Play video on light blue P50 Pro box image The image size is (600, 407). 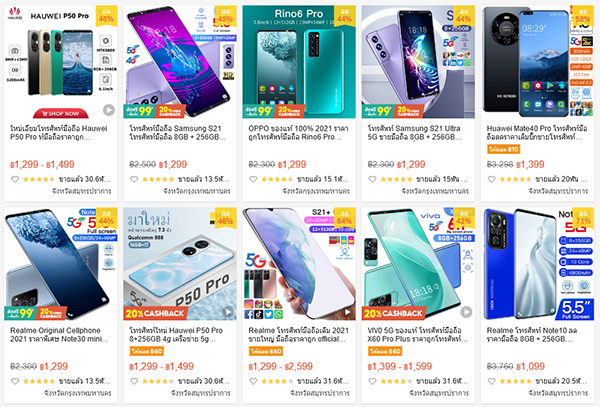click(228, 312)
